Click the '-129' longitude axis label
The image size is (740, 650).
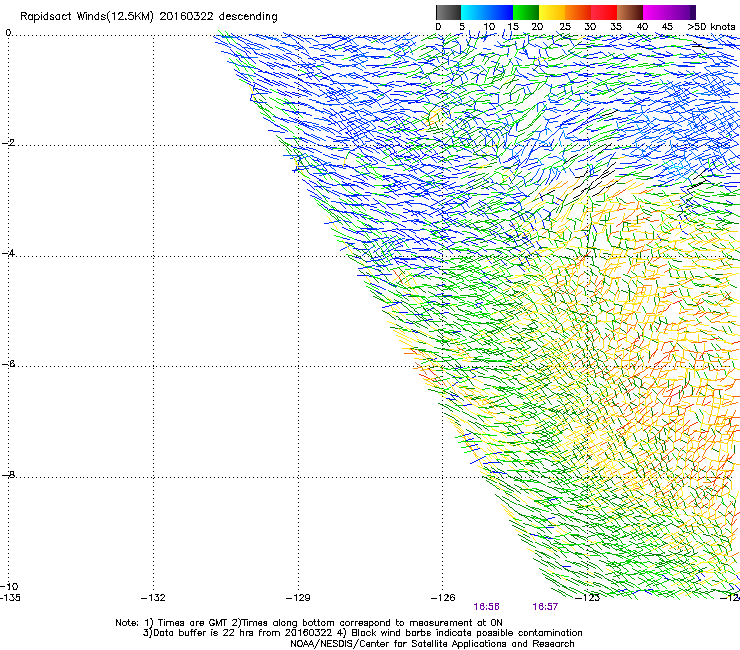coord(298,598)
